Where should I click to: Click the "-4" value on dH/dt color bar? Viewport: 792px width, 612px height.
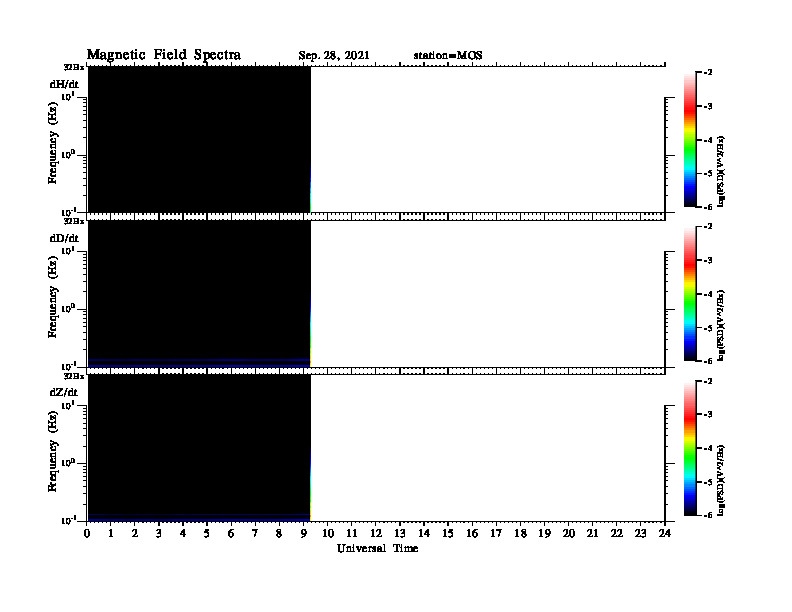708,140
